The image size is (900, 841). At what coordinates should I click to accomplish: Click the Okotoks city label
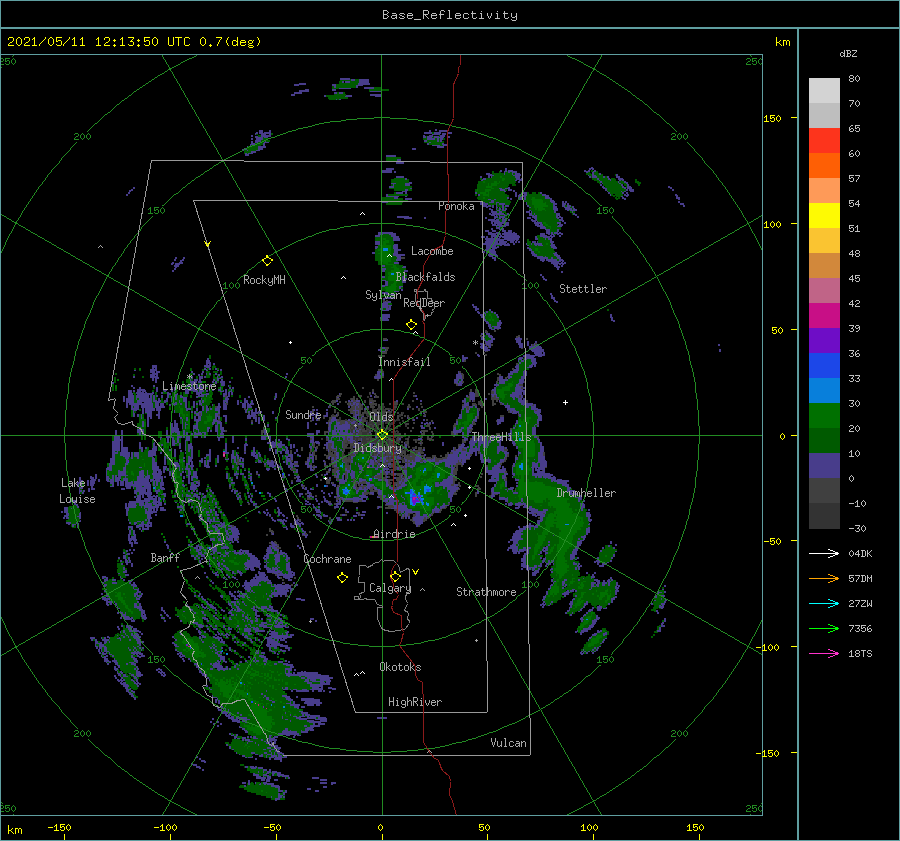(400, 667)
